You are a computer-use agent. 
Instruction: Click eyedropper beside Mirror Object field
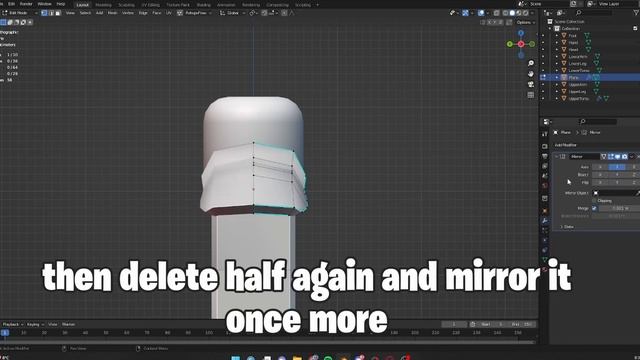pos(637,193)
